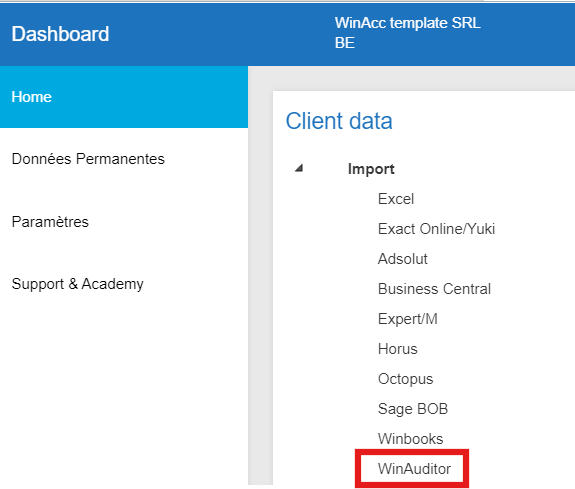Open Données Permanentes in the sidebar
Viewport: 575px width, 489px height.
tap(88, 159)
